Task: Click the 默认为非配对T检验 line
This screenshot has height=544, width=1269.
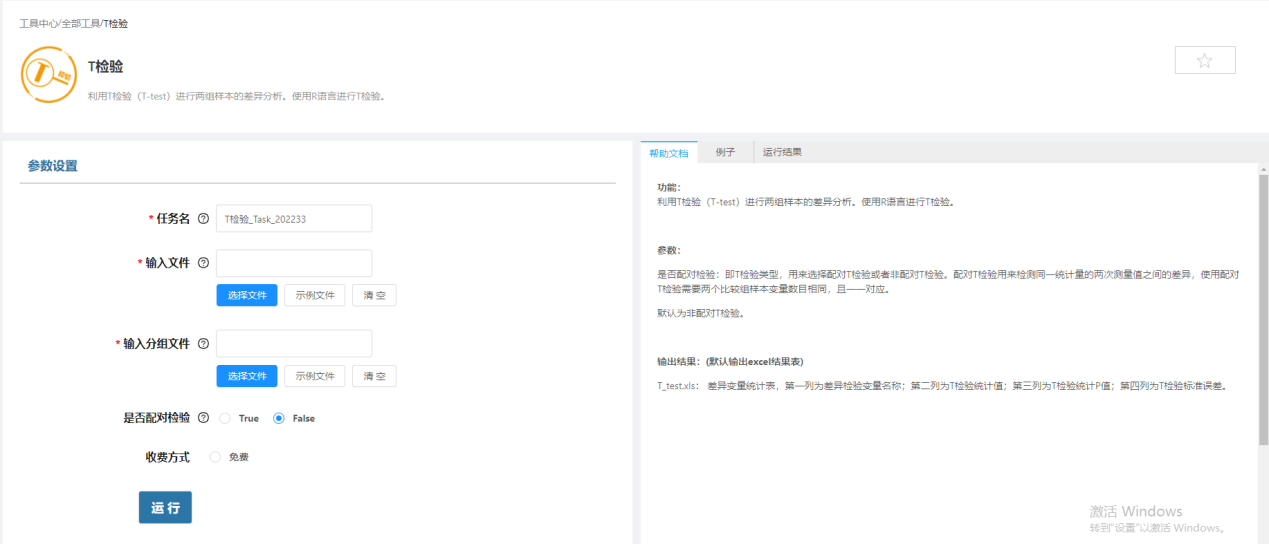Action: (700, 313)
